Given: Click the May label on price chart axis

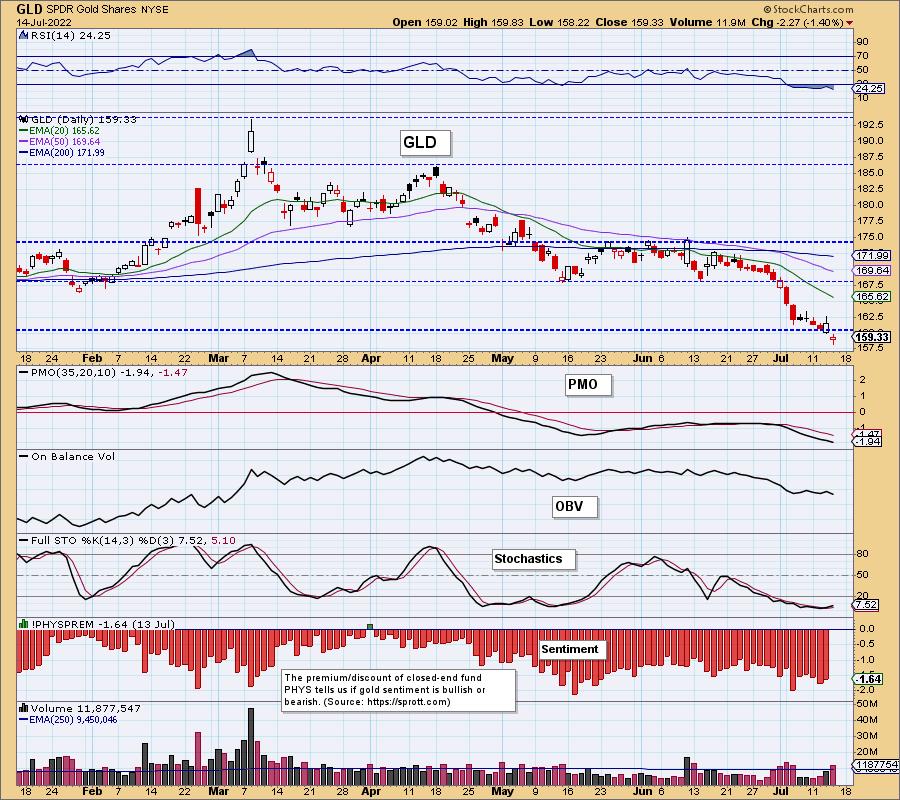Looking at the screenshot, I should (x=503, y=358).
